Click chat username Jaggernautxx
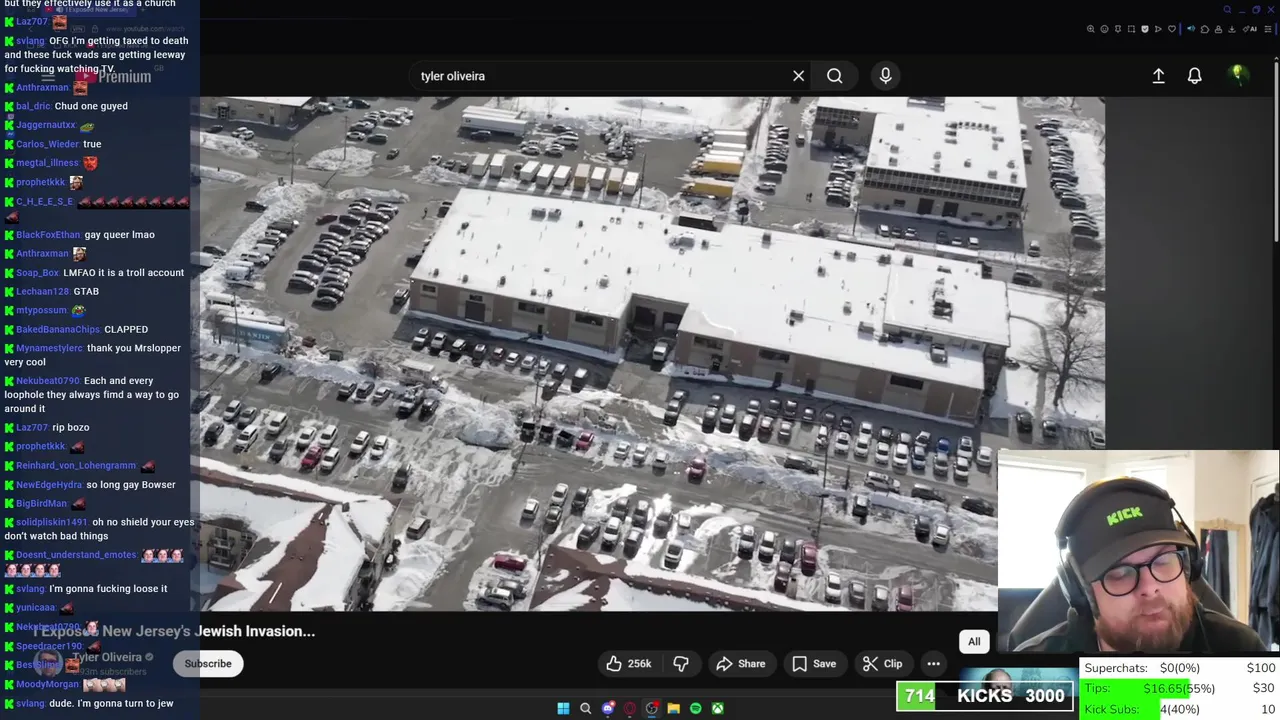This screenshot has width=1280, height=720. pos(46,125)
